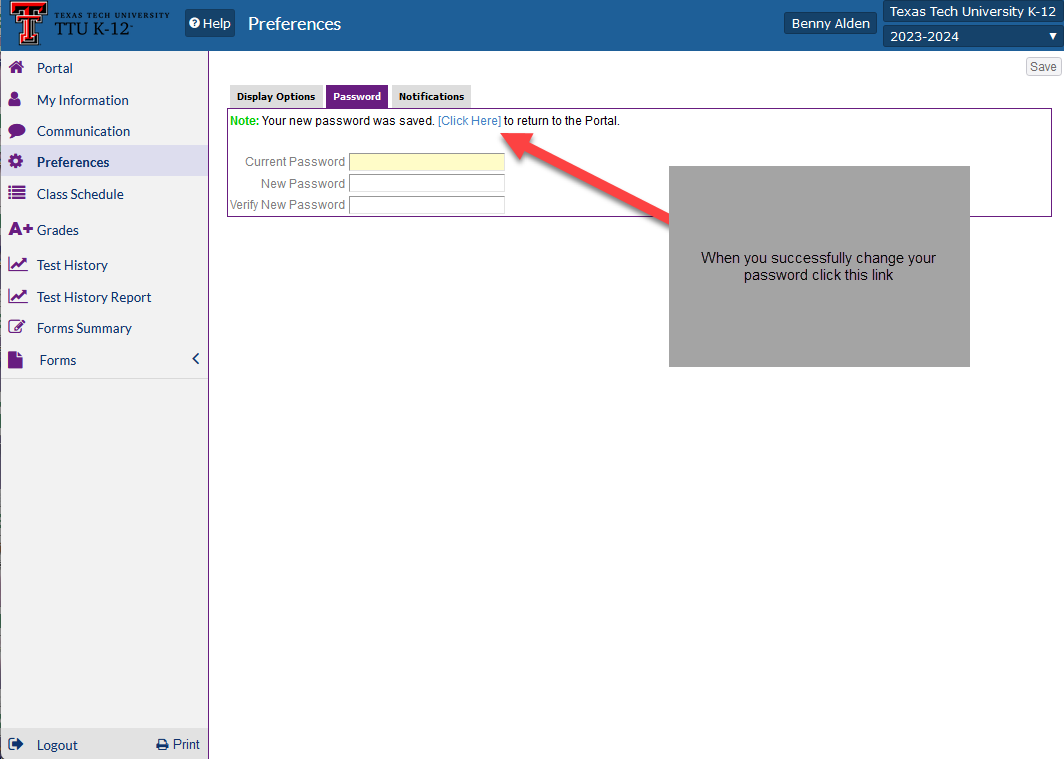The height and width of the screenshot is (759, 1064).
Task: Click the Save button
Action: [x=1043, y=65]
